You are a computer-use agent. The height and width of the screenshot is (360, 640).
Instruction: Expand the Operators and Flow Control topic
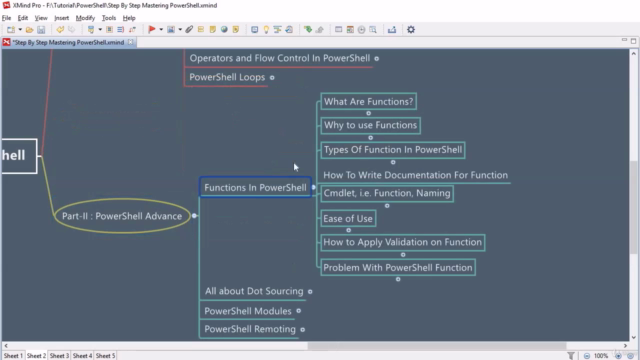[377, 58]
